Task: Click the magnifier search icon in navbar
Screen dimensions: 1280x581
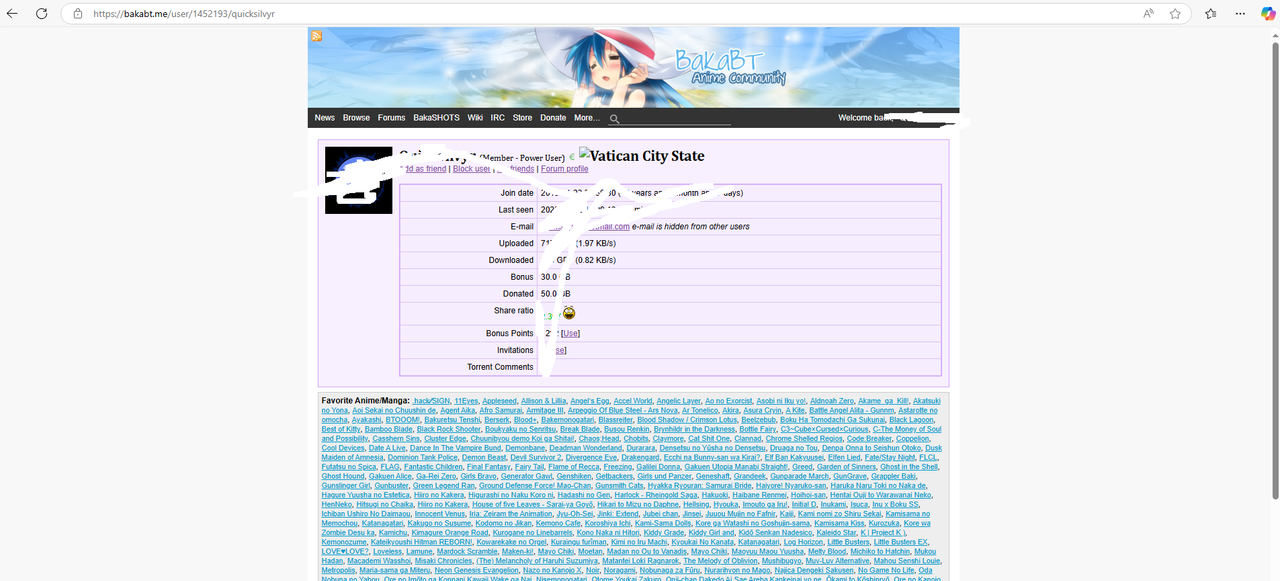Action: click(x=615, y=119)
